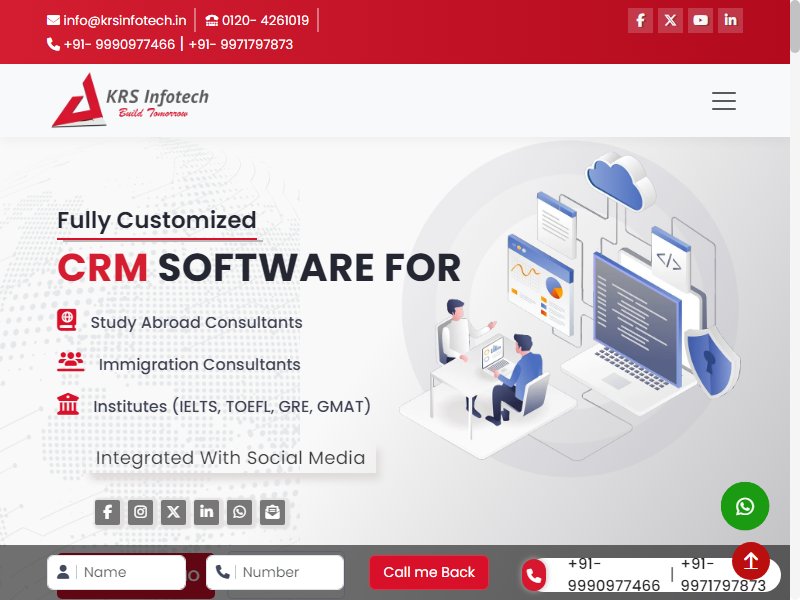The width and height of the screenshot is (800, 600).
Task: Open YouTube icon in top header
Action: (x=701, y=20)
